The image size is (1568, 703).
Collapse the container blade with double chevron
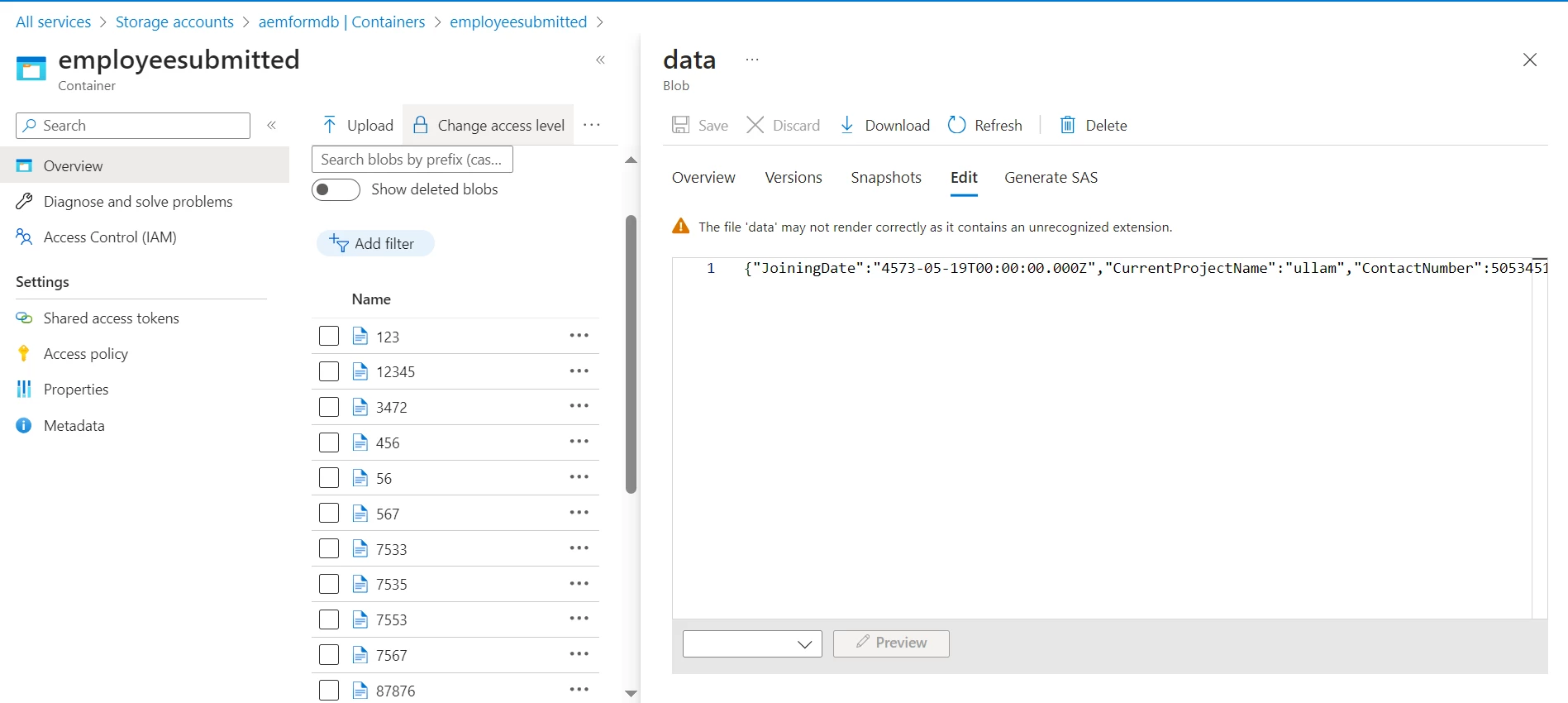601,60
